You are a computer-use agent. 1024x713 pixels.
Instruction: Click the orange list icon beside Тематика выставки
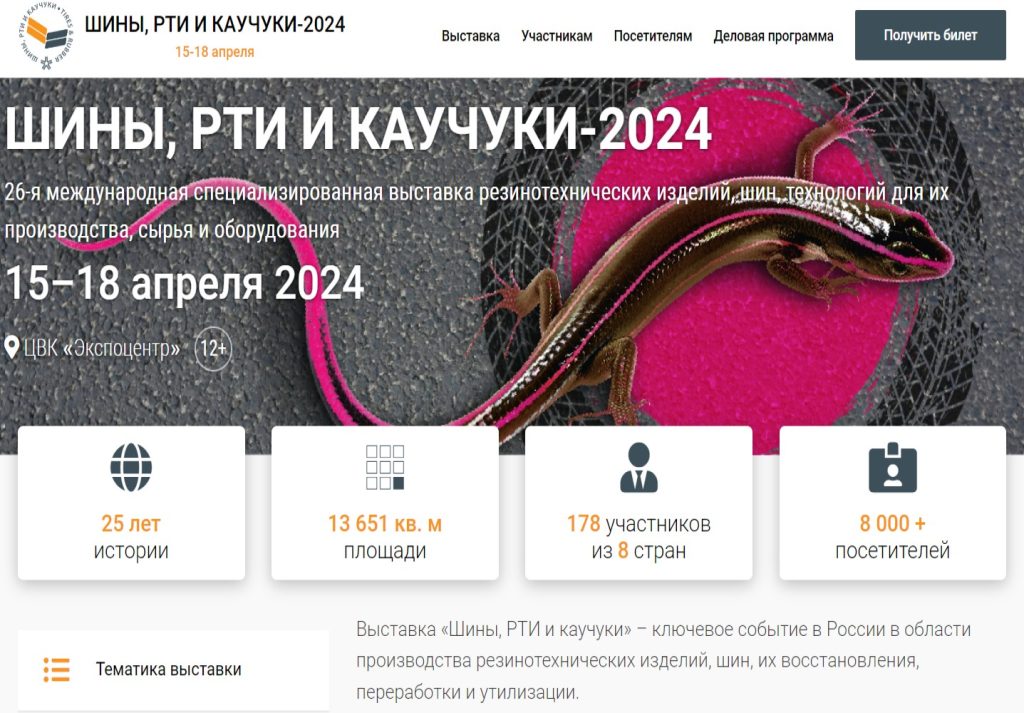[x=57, y=669]
